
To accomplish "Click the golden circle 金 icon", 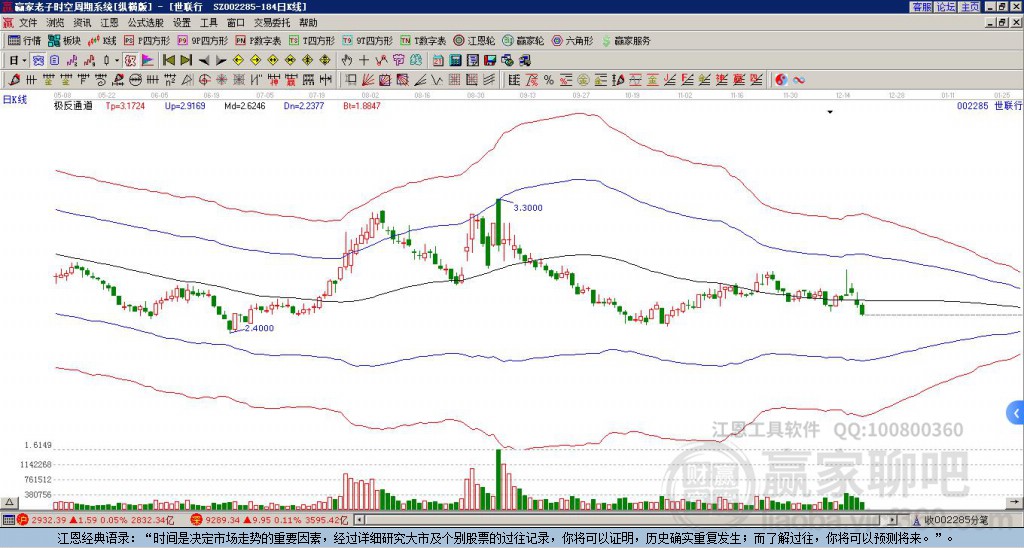I will (583, 80).
